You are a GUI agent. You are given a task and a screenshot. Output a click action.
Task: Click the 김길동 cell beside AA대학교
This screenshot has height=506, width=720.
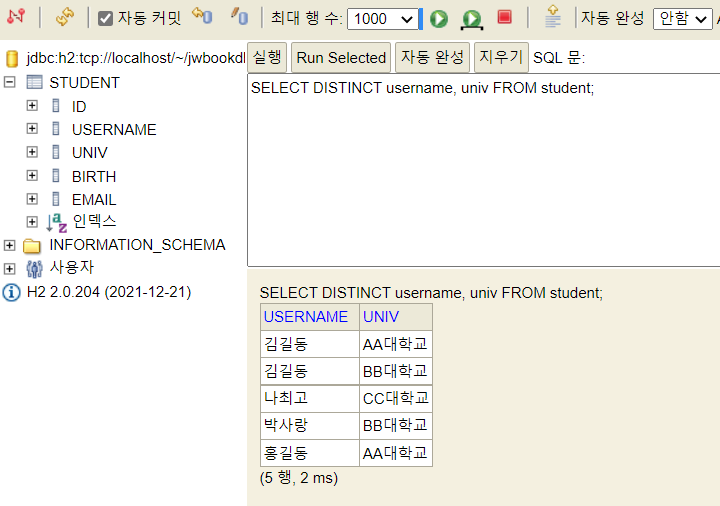[x=310, y=344]
